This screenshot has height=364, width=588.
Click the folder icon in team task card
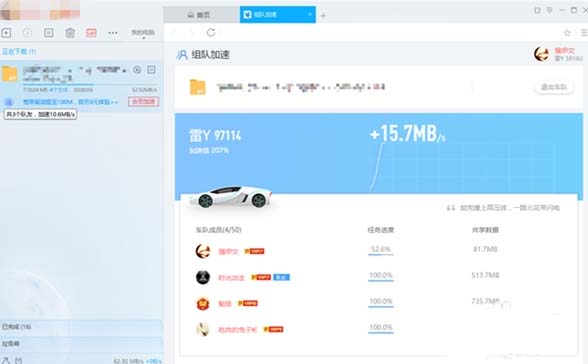click(x=198, y=87)
